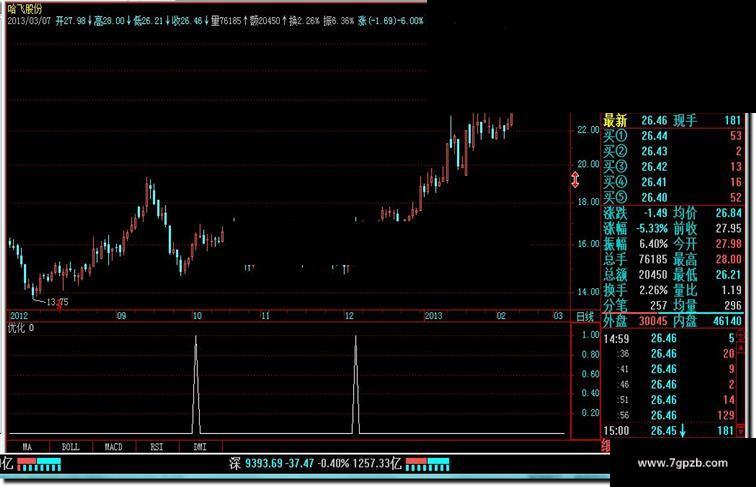Click the red marker arrow below 13.75 low
The height and width of the screenshot is (487, 756).
[x=59, y=307]
